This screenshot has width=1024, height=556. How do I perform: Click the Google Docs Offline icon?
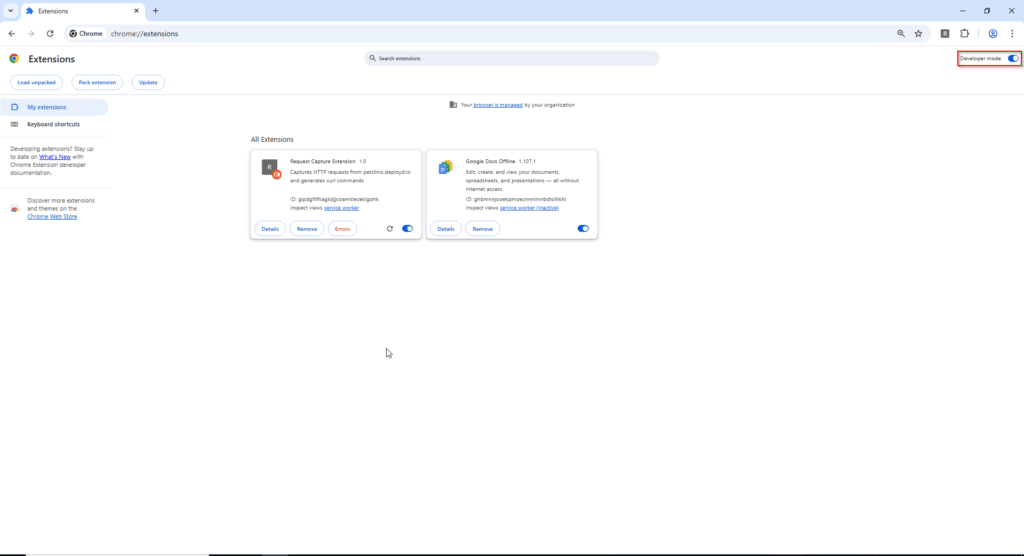tap(445, 167)
